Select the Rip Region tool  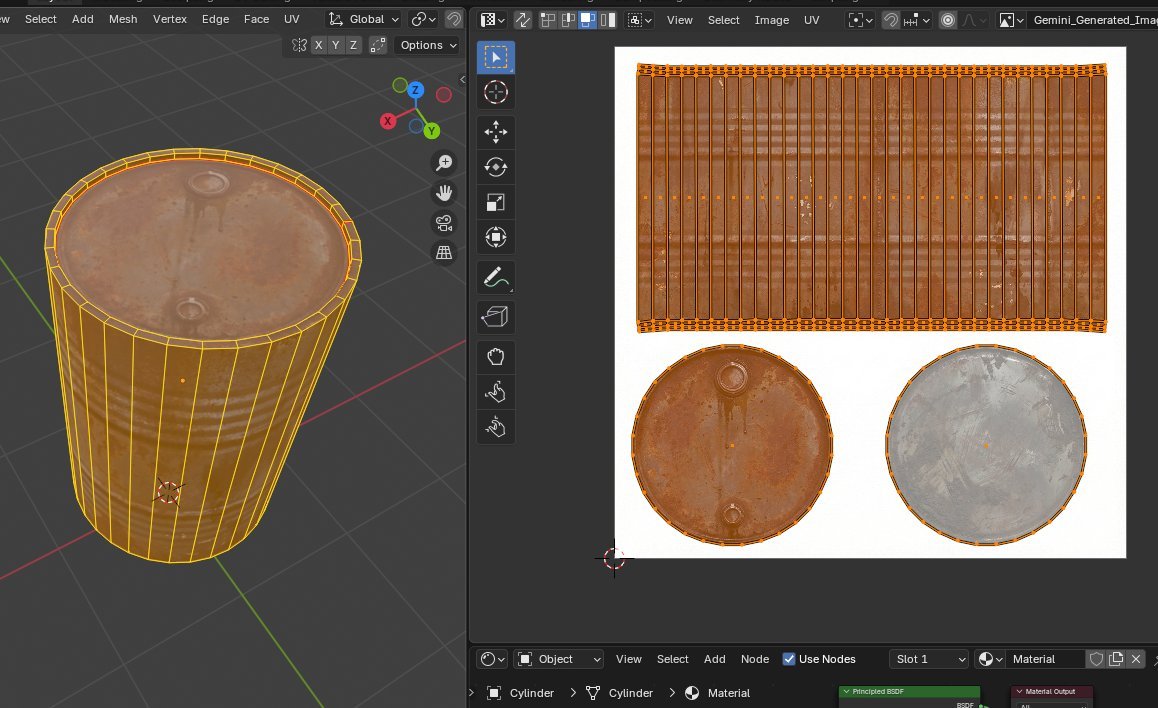tap(496, 317)
